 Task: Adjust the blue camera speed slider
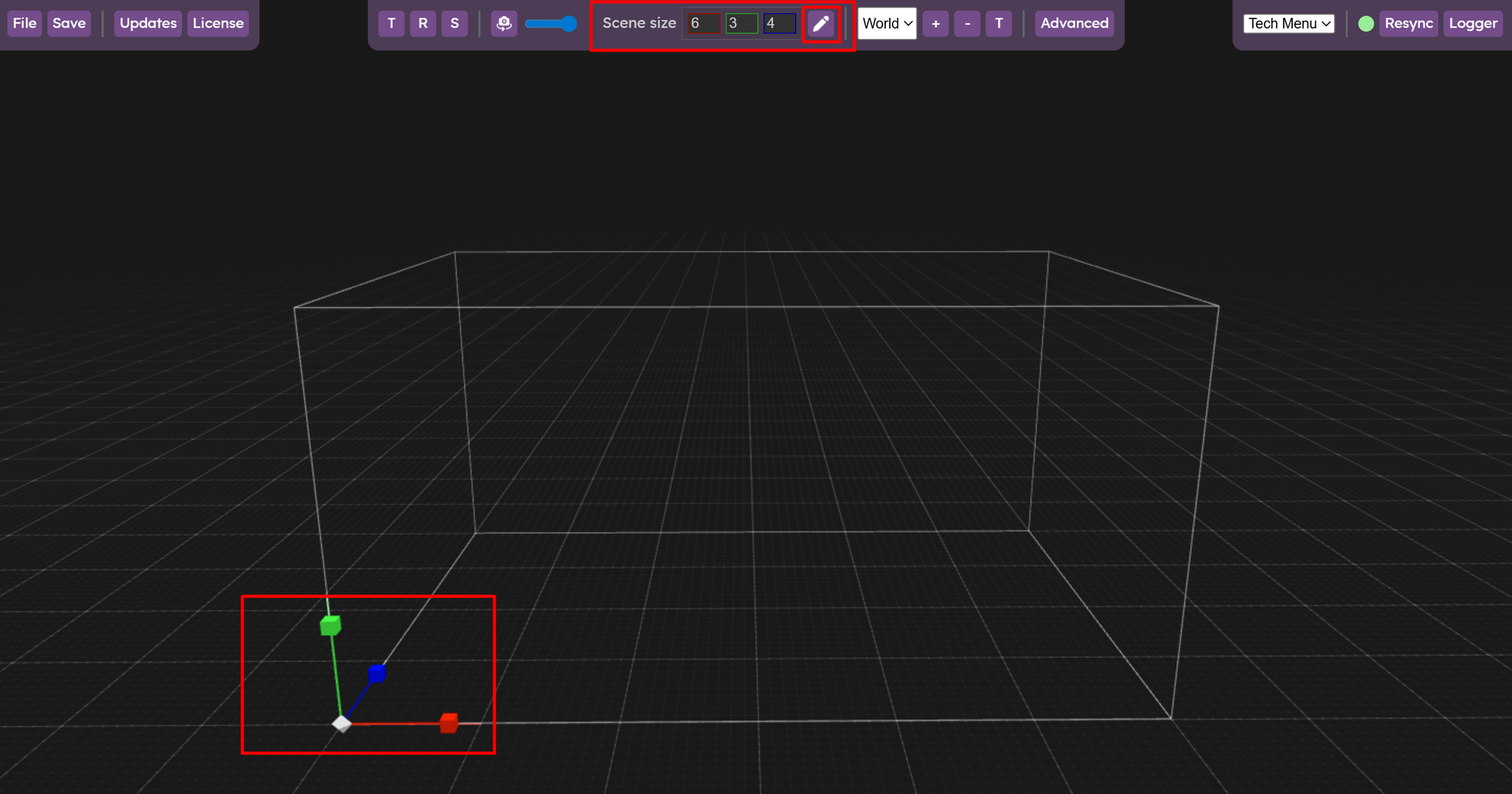pos(551,24)
